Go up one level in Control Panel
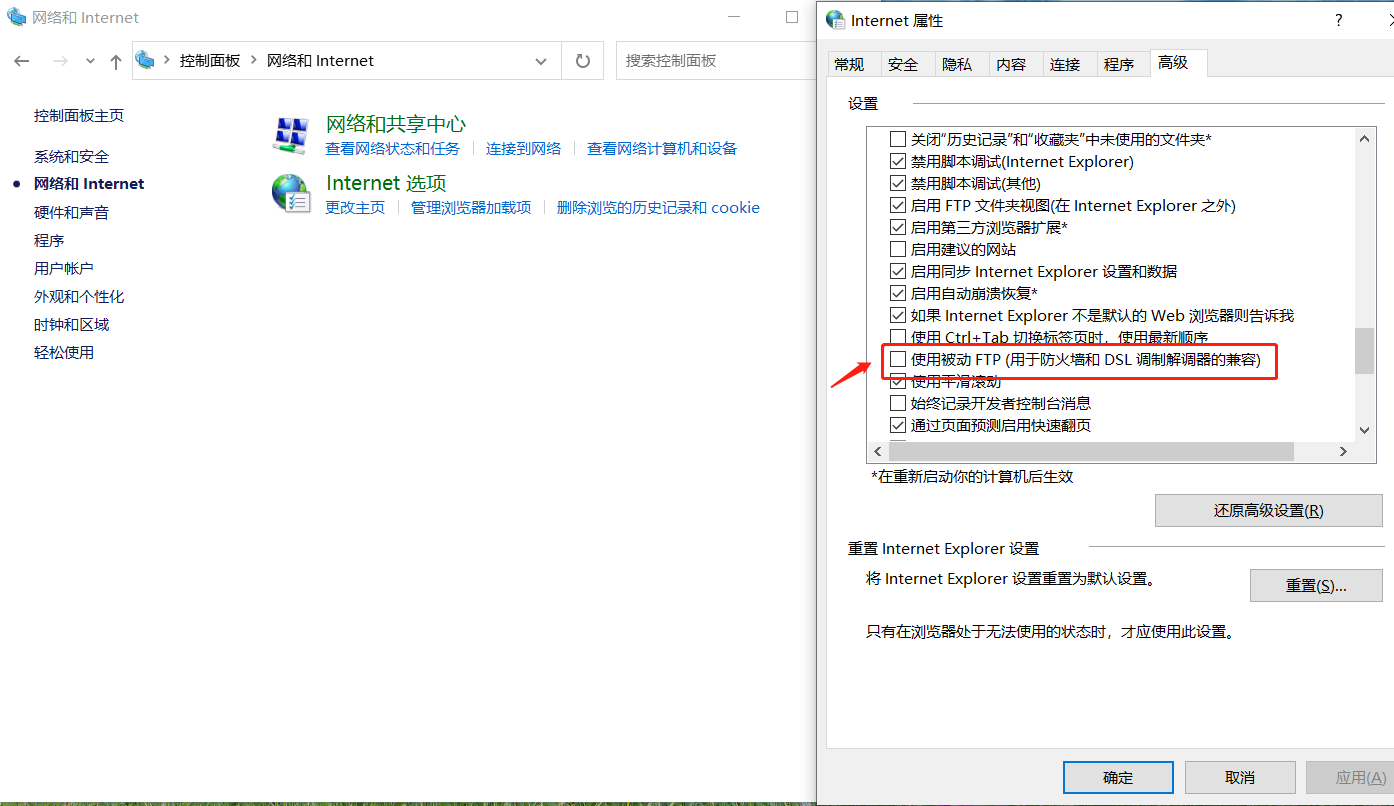The height and width of the screenshot is (806, 1394). tap(116, 61)
